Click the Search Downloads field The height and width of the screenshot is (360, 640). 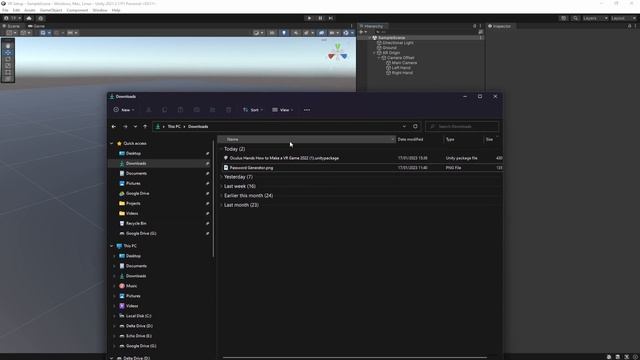462,127
